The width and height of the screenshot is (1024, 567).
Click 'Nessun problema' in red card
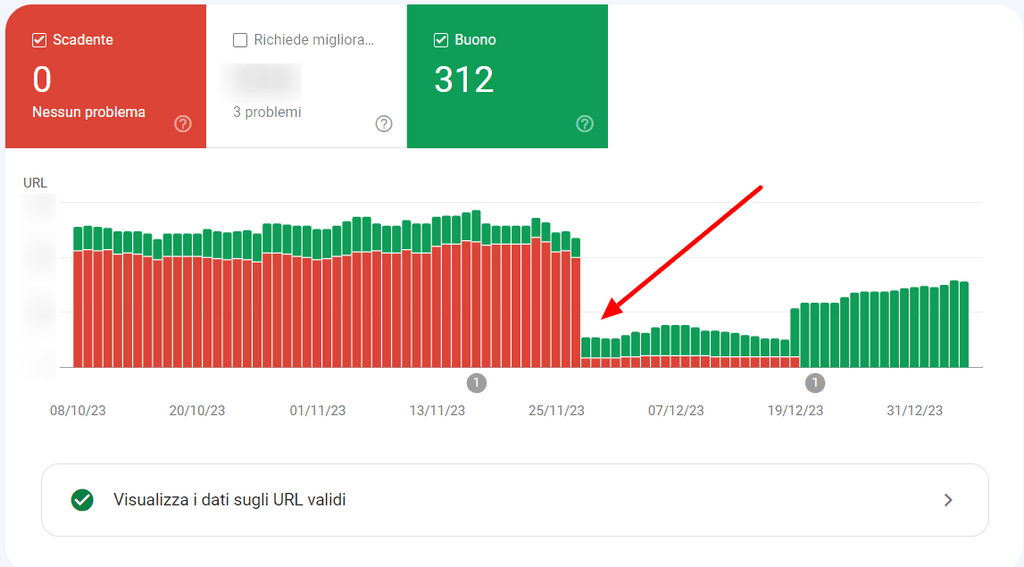coord(88,112)
